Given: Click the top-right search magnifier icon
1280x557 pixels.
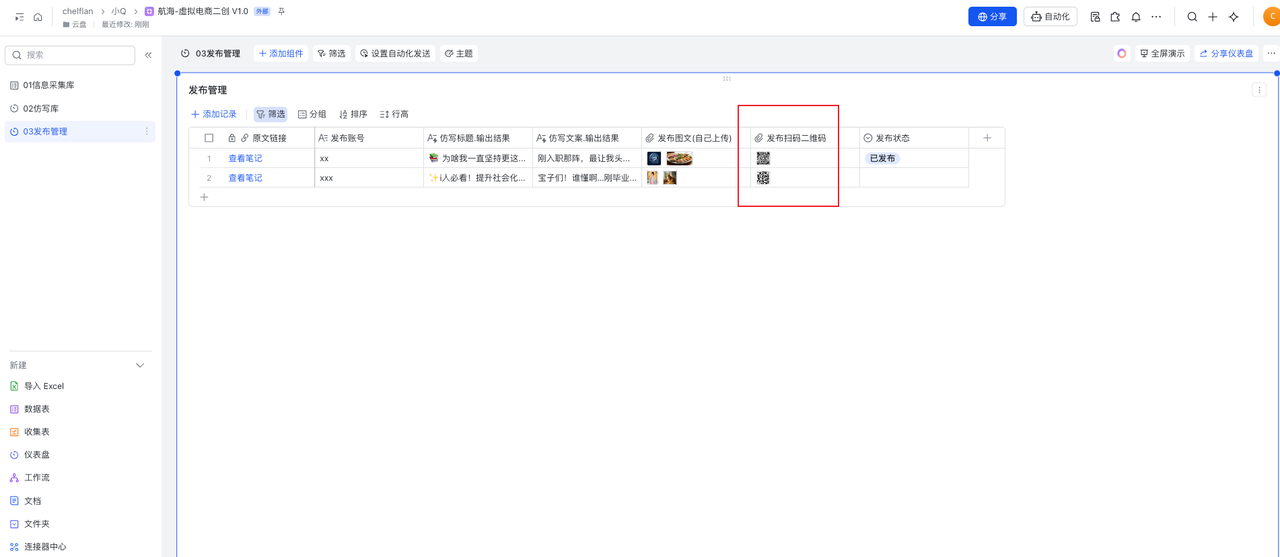Looking at the screenshot, I should [1192, 17].
